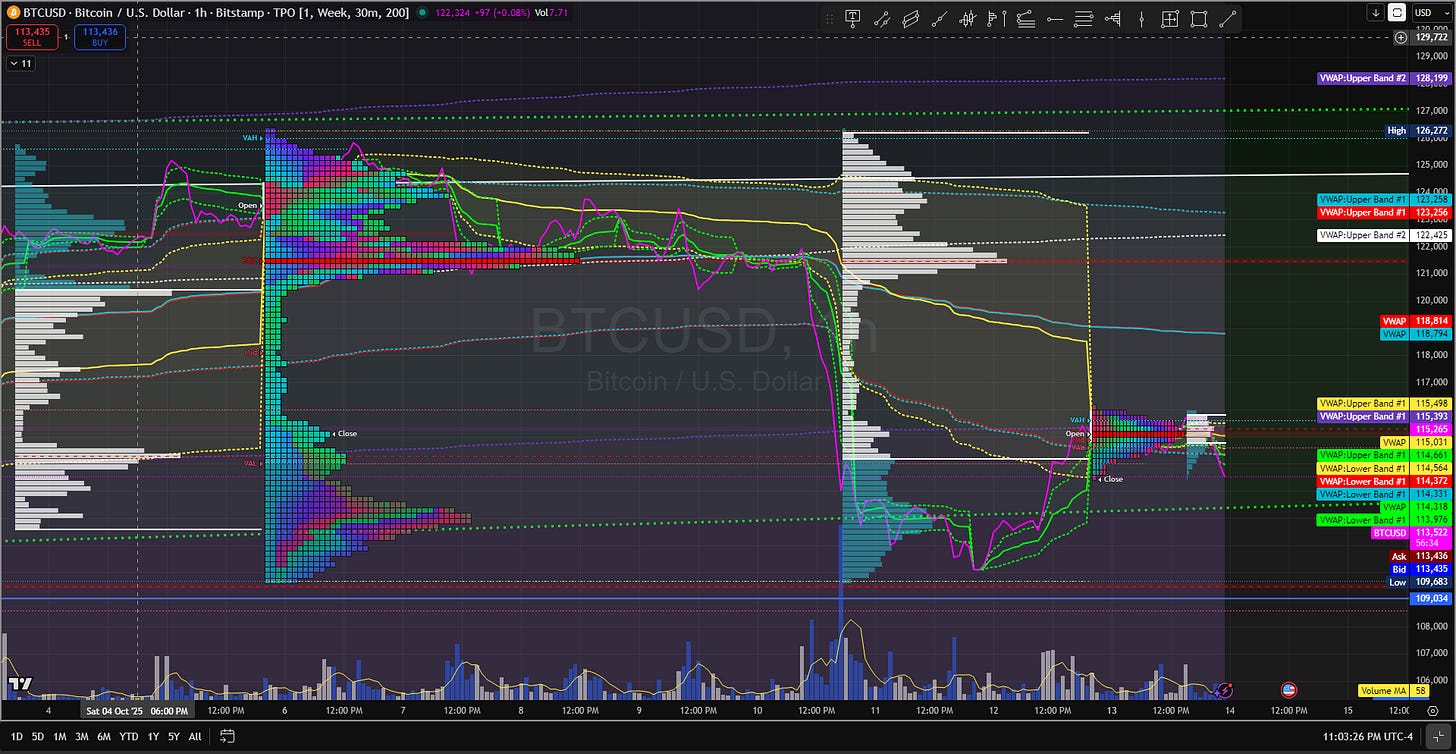The image size is (1456, 754).
Task: Click the Bid 113,435 label
Action: tap(1419, 569)
